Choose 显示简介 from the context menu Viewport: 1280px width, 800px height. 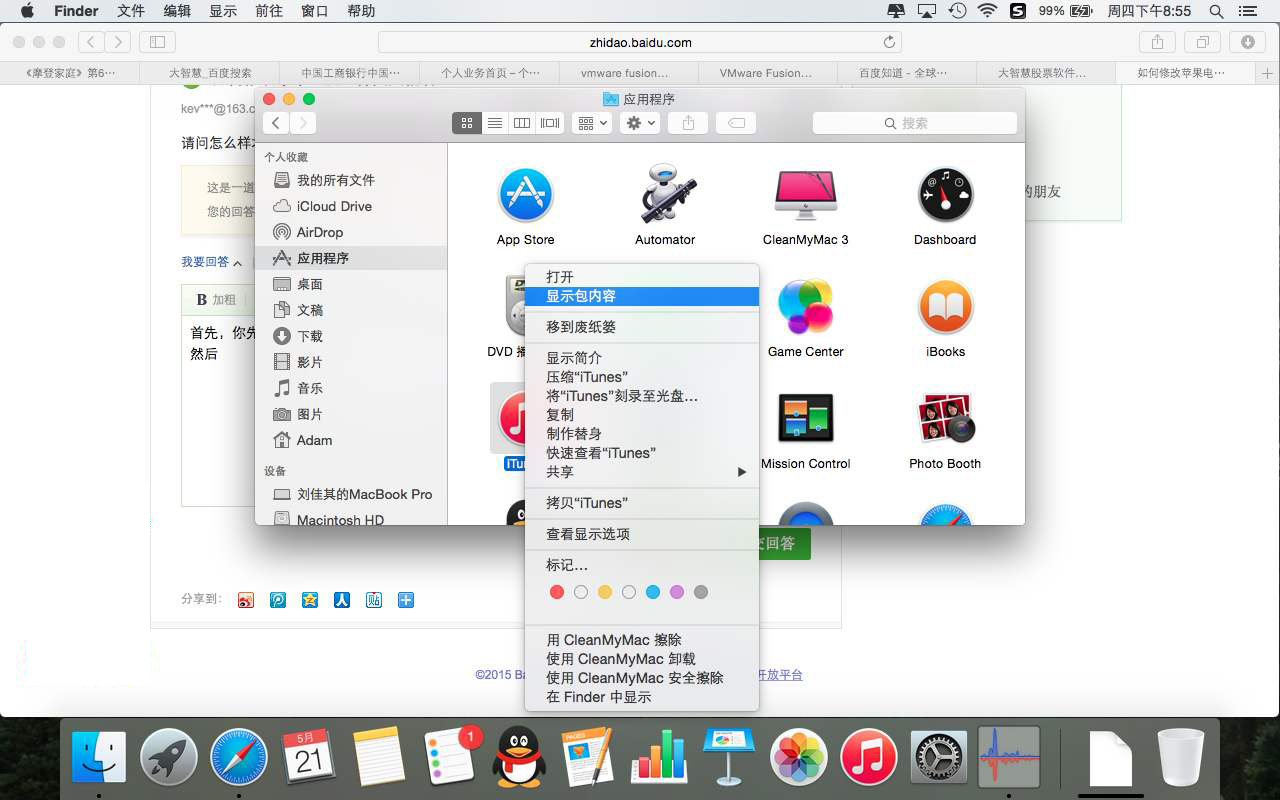[x=642, y=358]
